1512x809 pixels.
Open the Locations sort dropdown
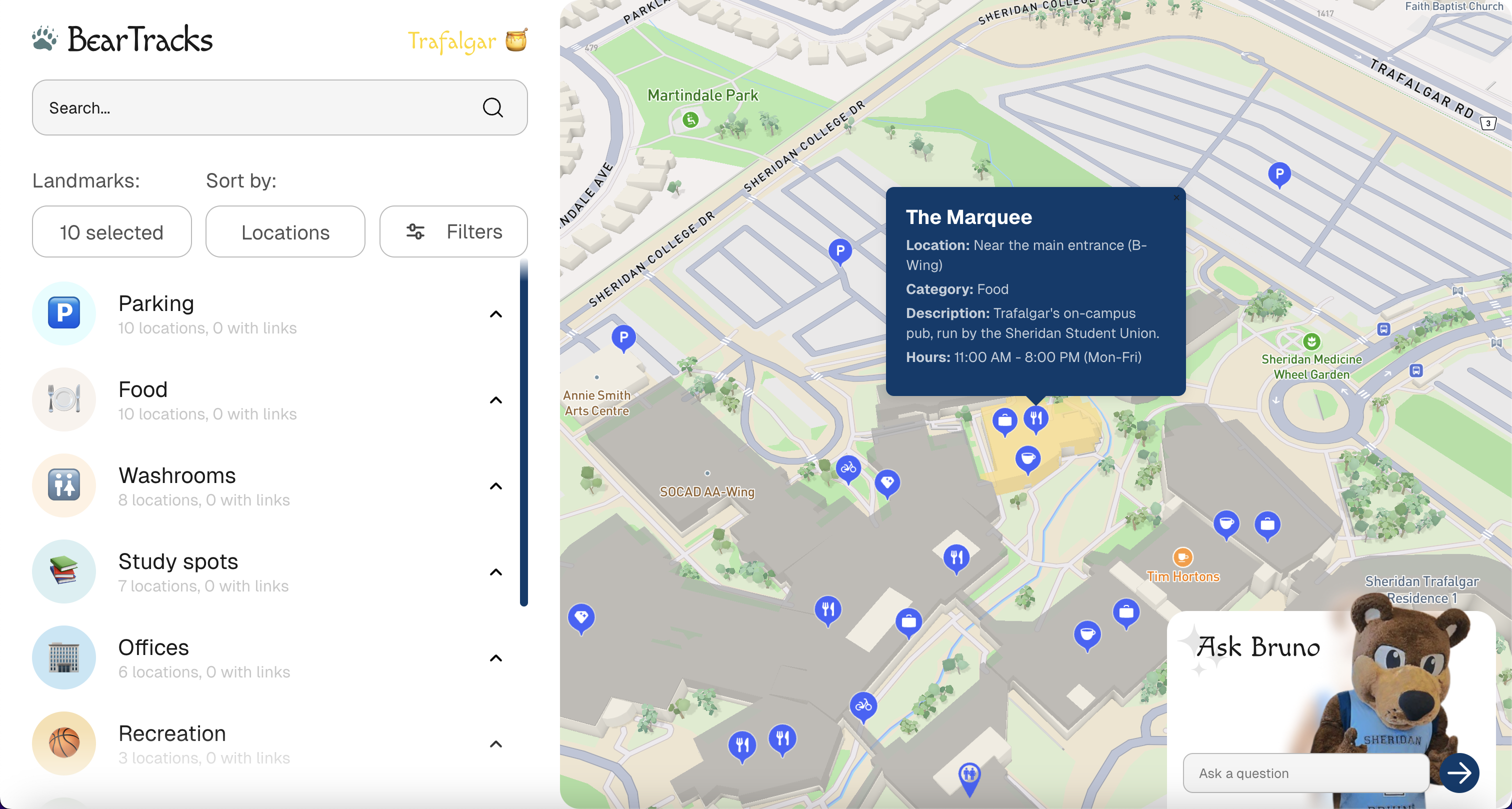[285, 232]
